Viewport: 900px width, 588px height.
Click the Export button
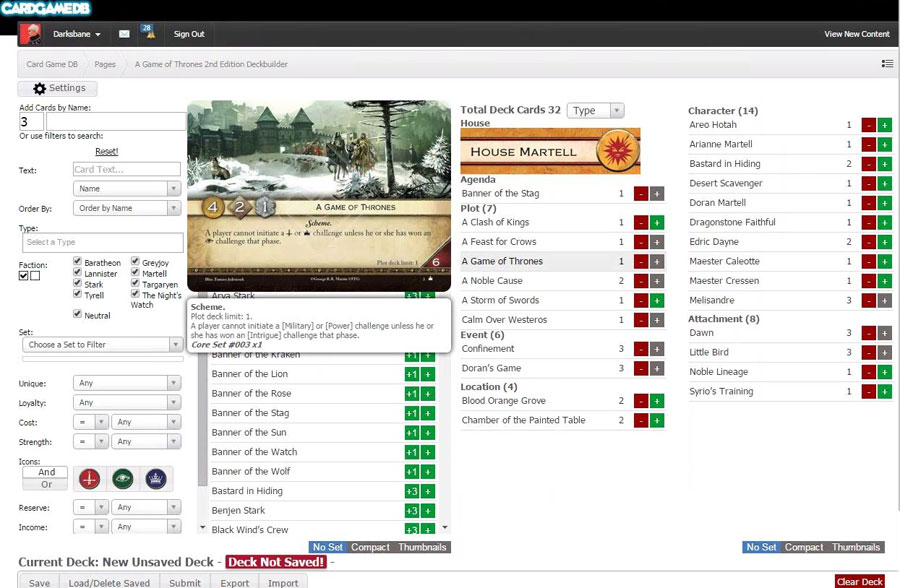click(235, 582)
